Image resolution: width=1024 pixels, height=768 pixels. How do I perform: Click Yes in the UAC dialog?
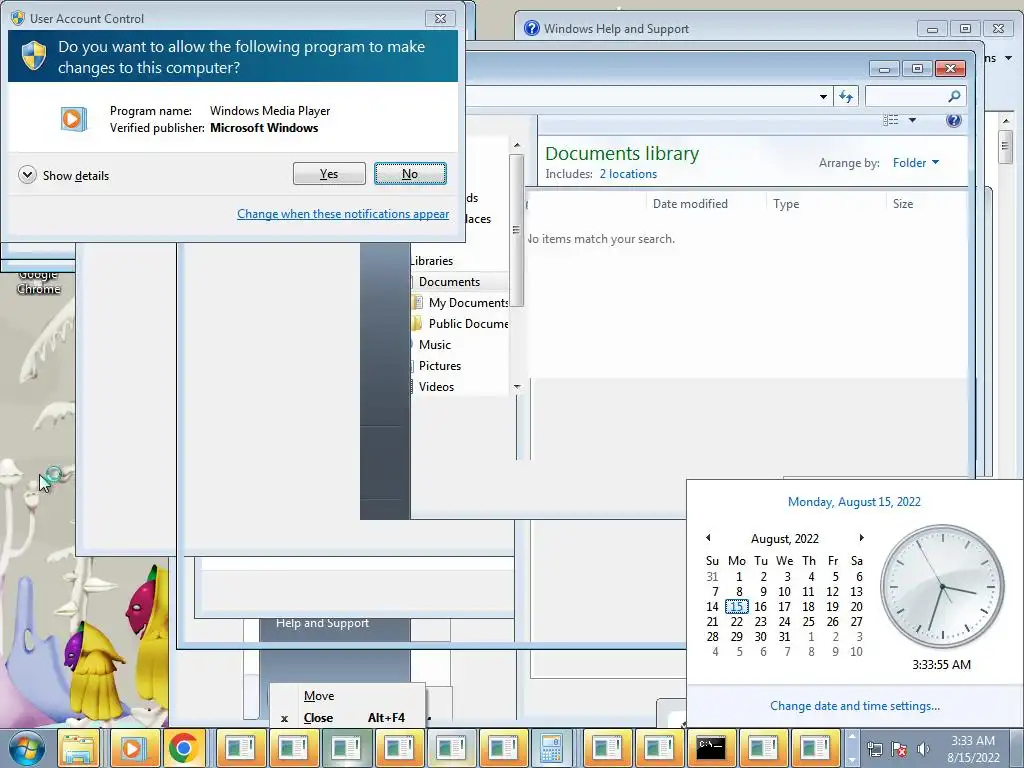[x=329, y=174]
